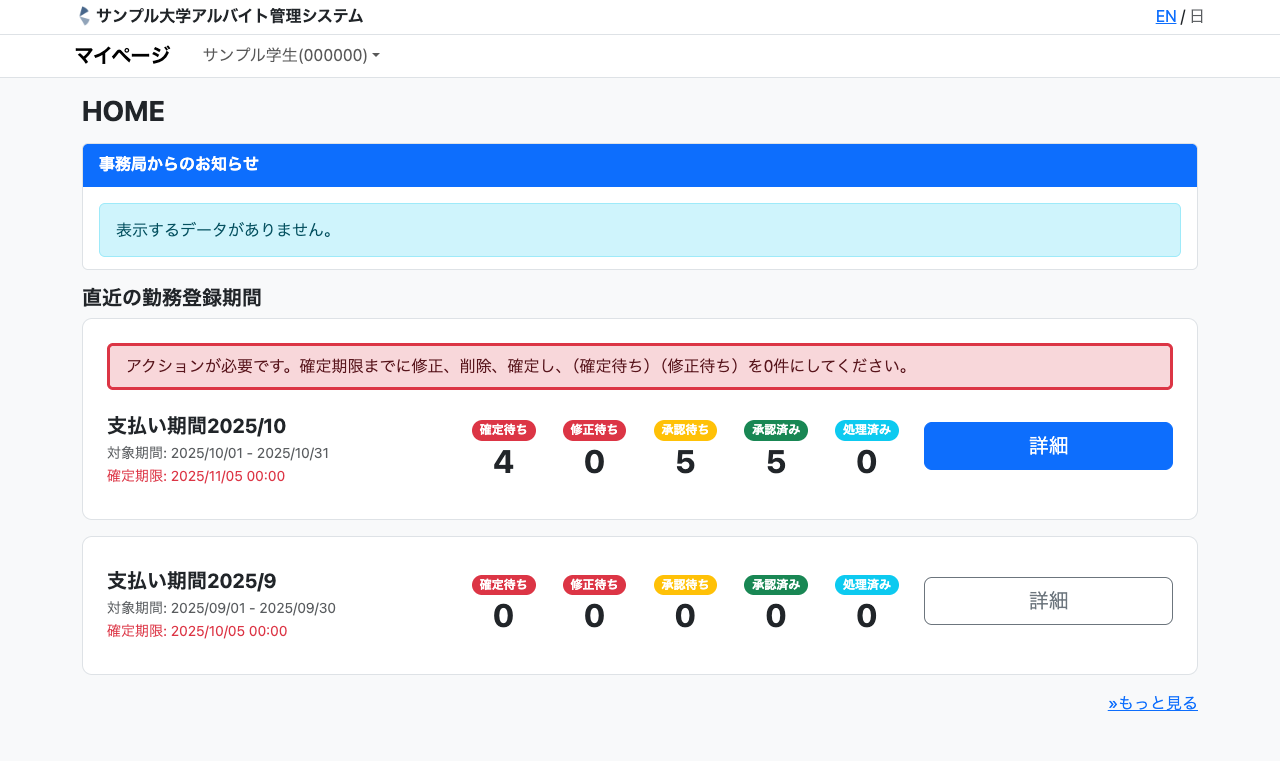Switch interface language to EN

(x=1165, y=16)
